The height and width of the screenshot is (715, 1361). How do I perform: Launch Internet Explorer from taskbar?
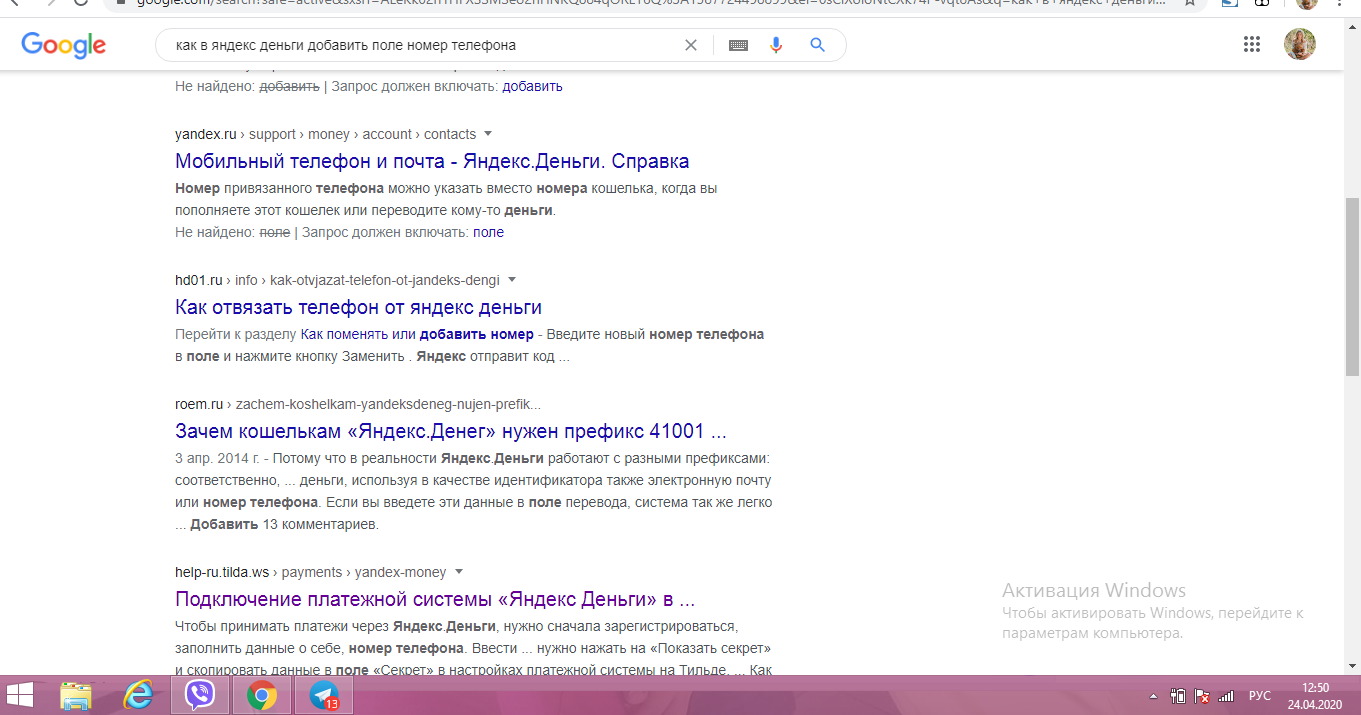click(138, 695)
